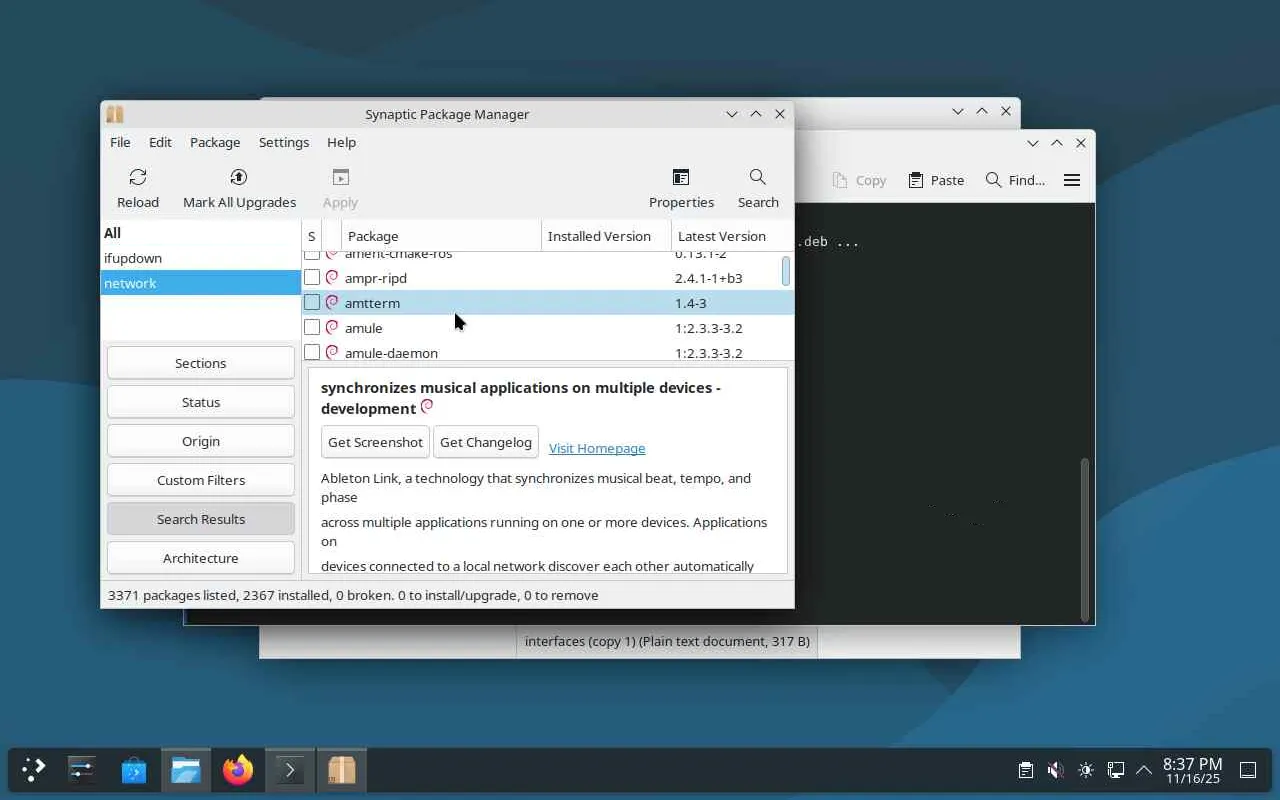Open the Search tool in Synaptic toolbar
The width and height of the screenshot is (1280, 800).
(x=758, y=188)
